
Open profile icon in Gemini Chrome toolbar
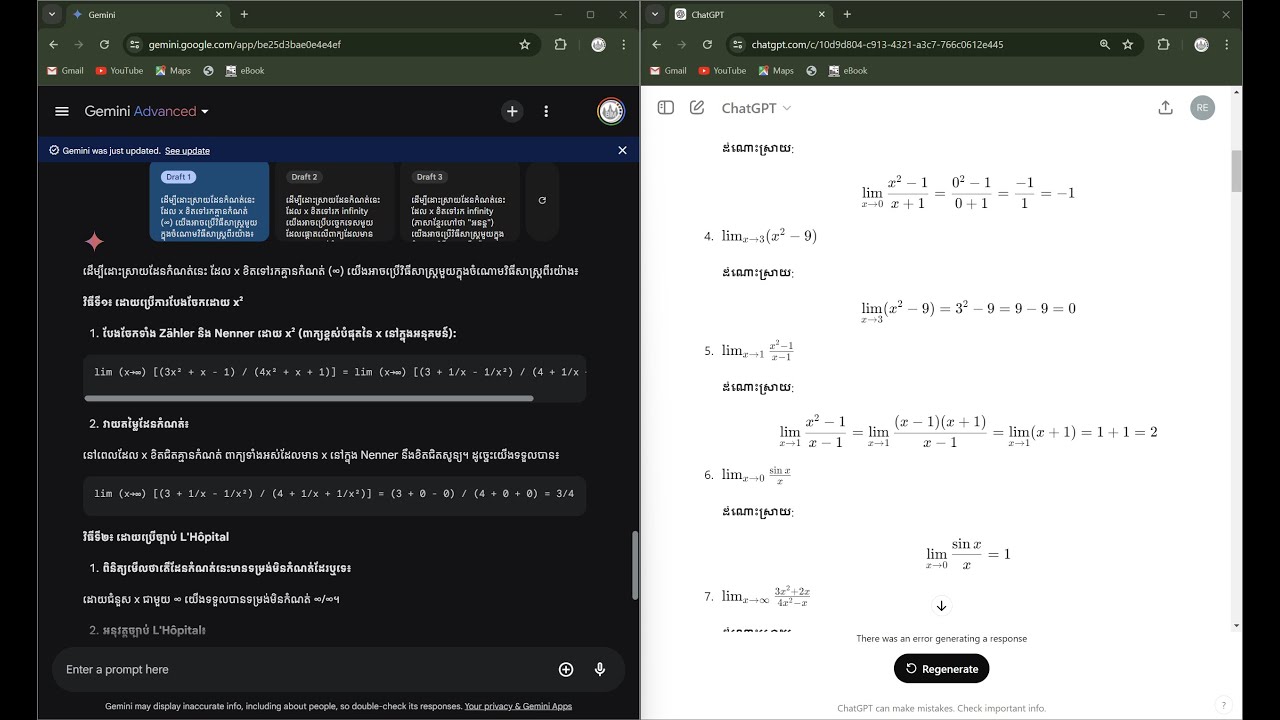pos(598,45)
